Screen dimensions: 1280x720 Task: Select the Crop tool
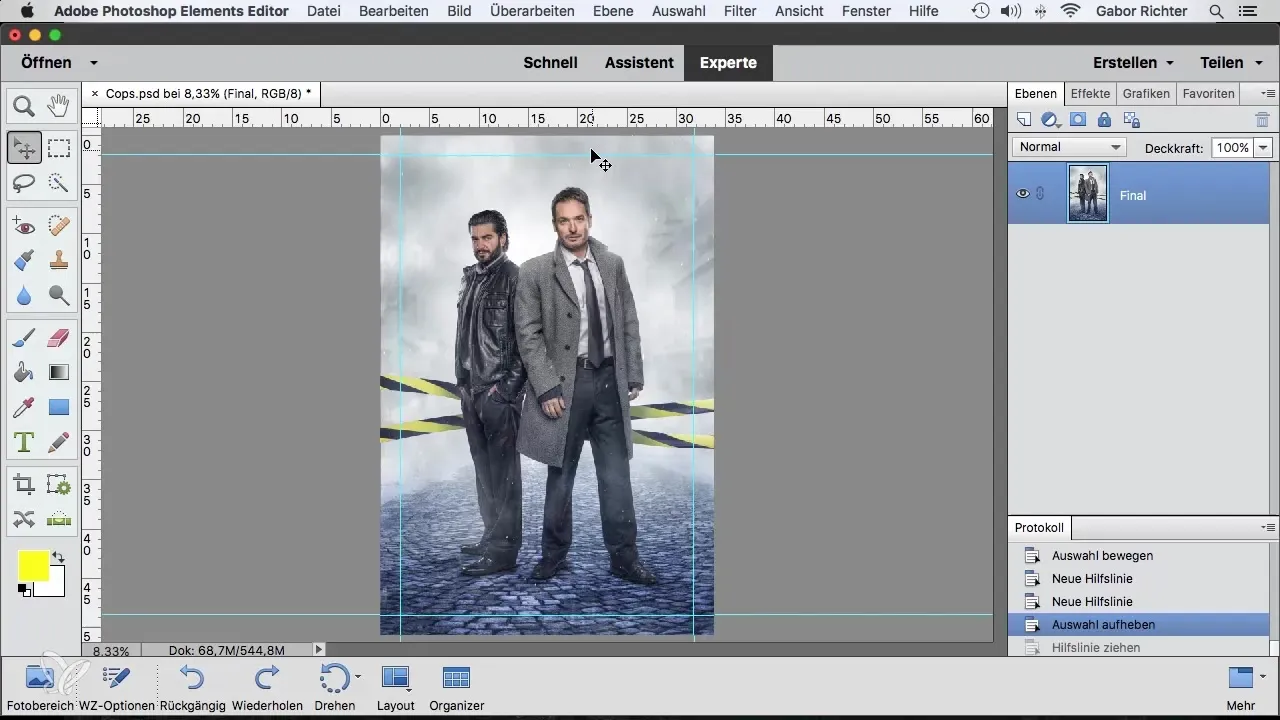24,485
